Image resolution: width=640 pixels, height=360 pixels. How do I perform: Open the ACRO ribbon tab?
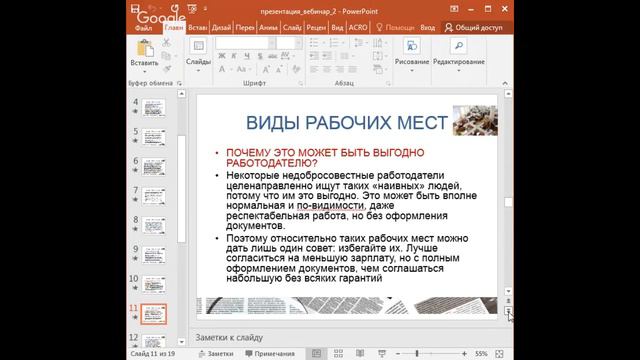[358, 28]
